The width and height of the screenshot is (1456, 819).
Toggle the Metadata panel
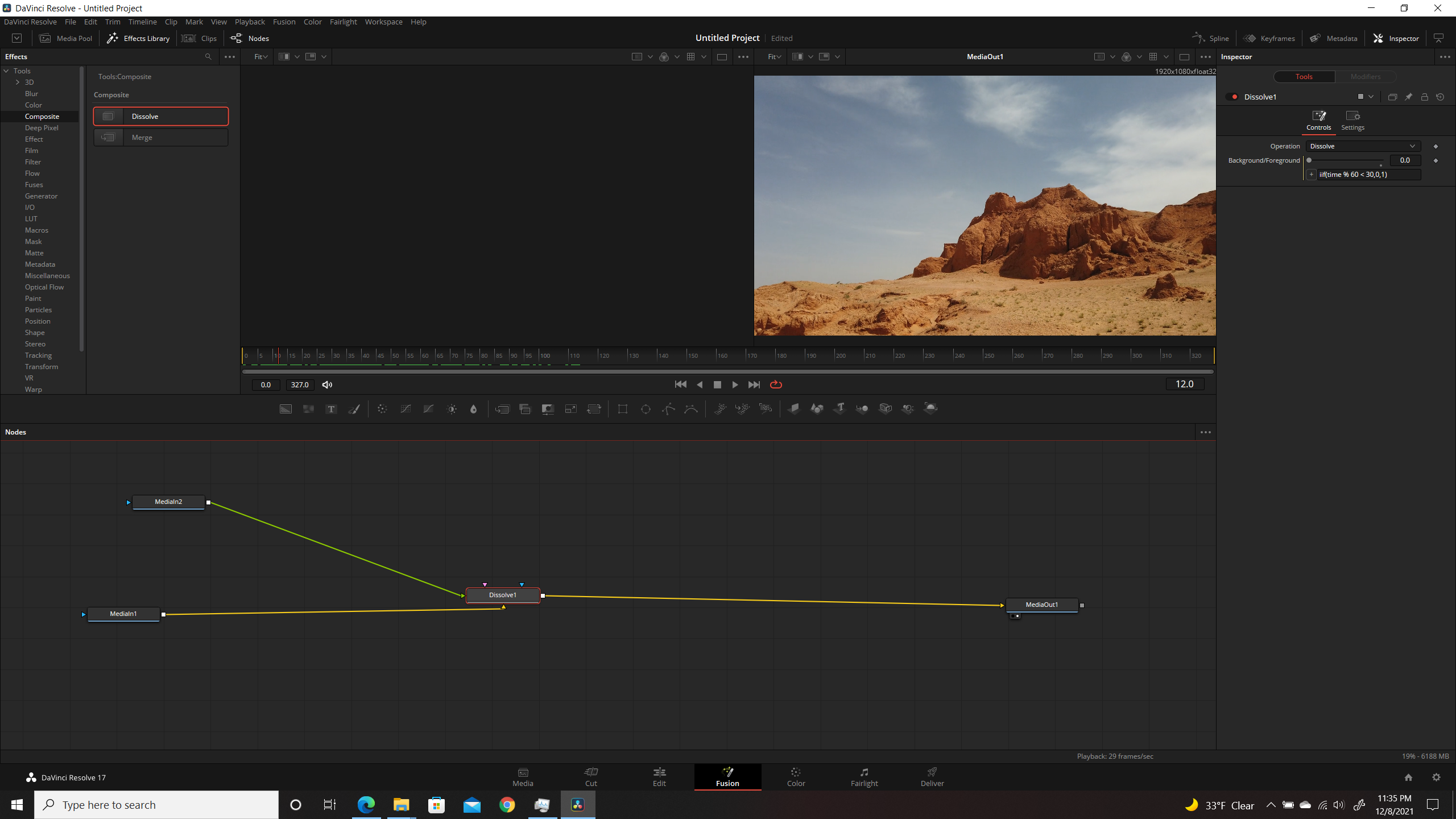click(x=1334, y=38)
